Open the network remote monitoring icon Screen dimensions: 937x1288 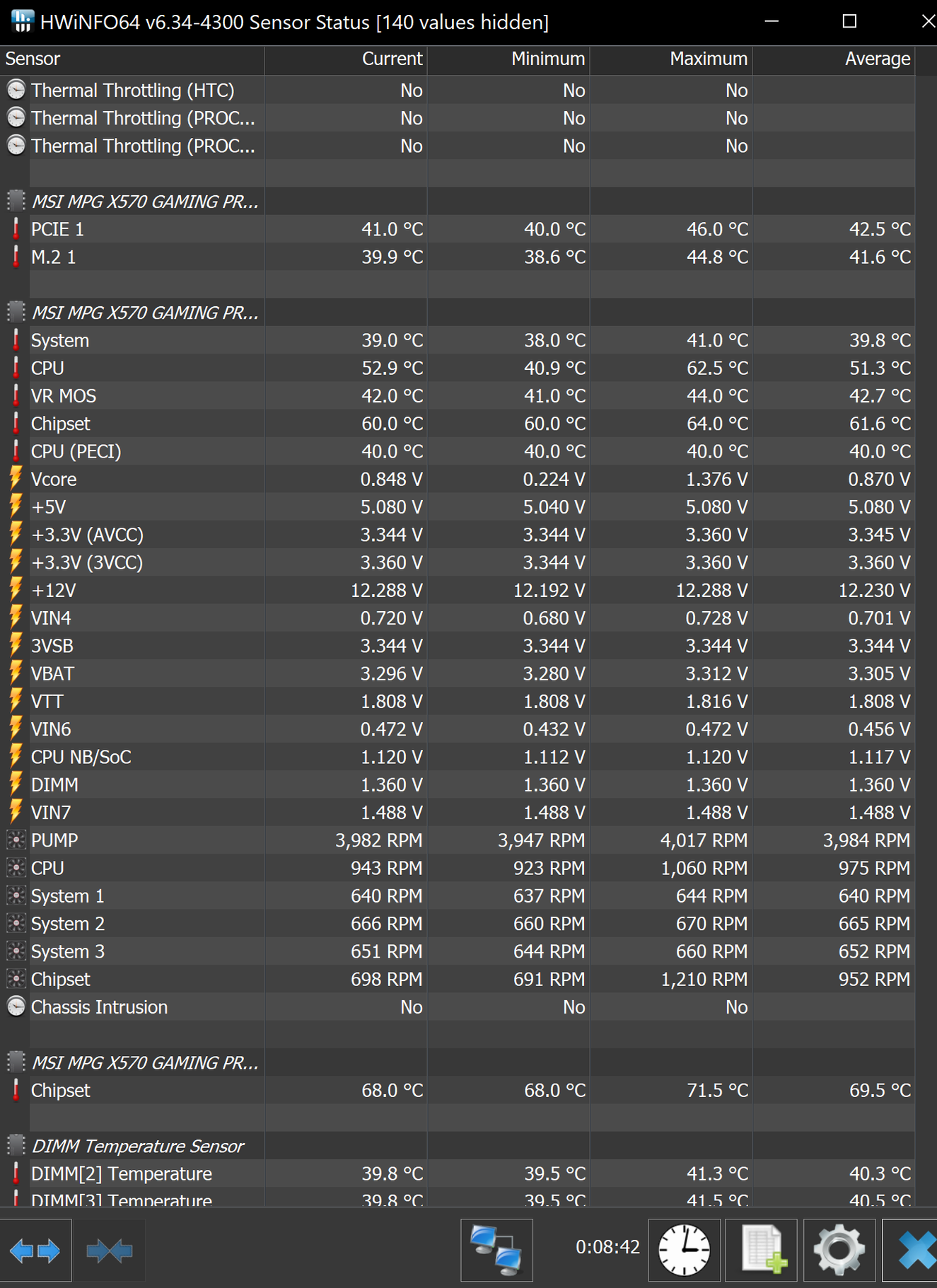(496, 1250)
